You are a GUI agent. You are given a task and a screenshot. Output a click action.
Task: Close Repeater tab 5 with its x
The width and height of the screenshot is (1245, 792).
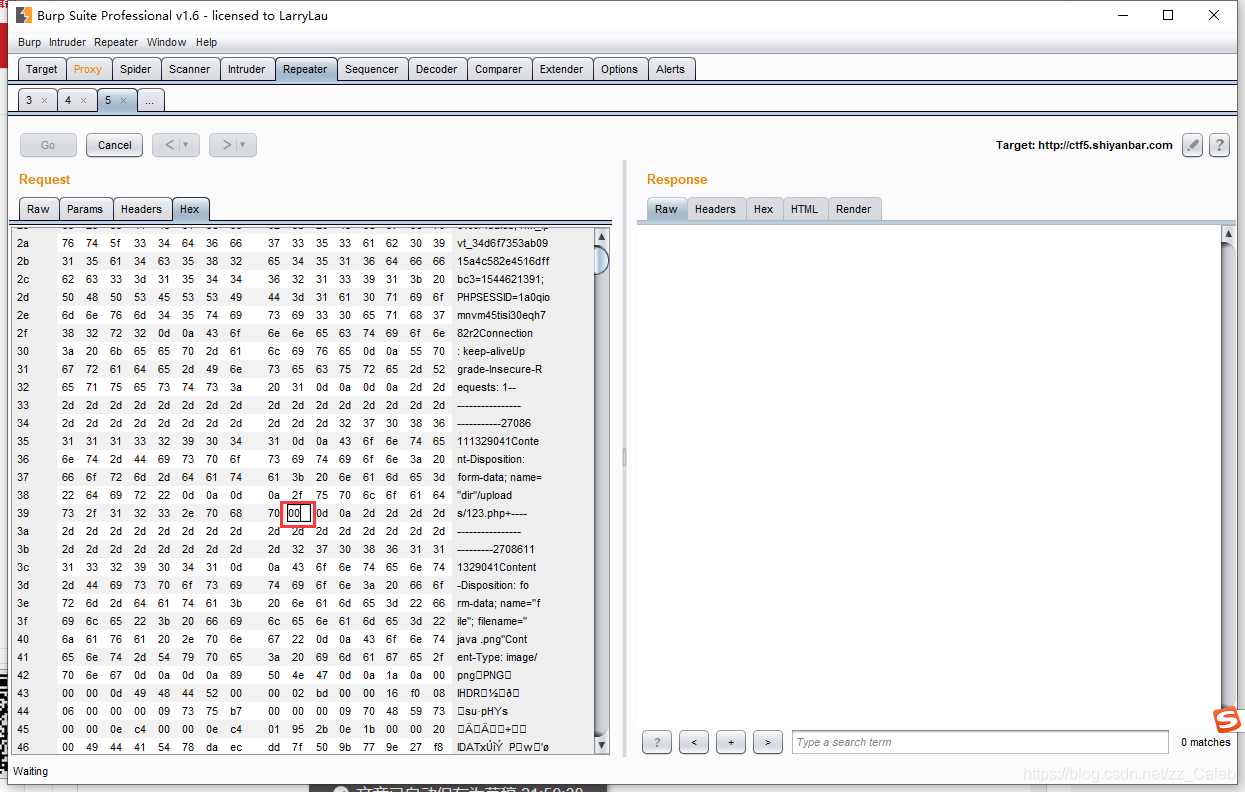pyautogui.click(x=123, y=100)
